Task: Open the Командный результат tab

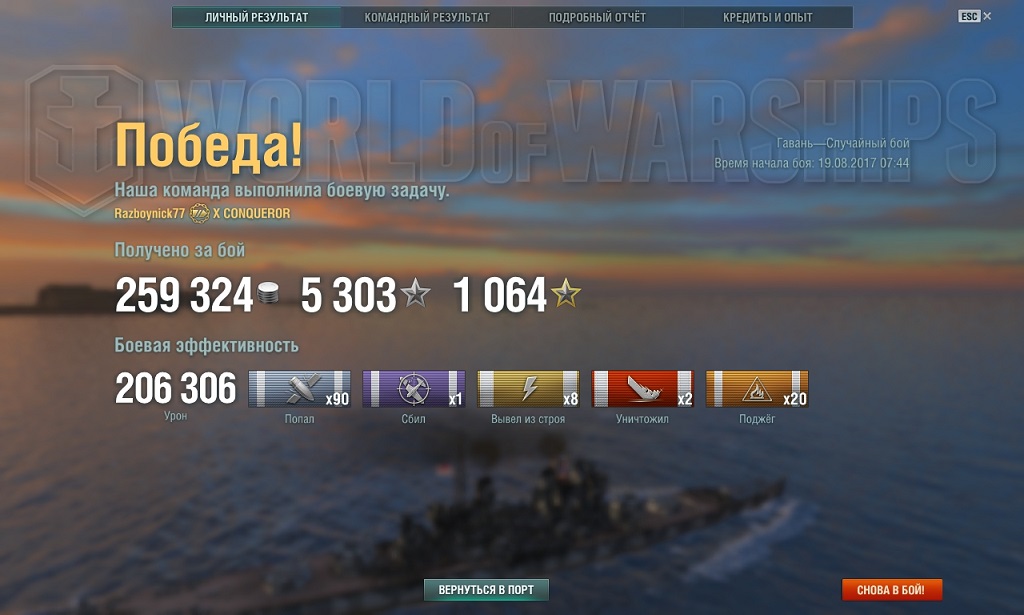Action: click(x=426, y=18)
